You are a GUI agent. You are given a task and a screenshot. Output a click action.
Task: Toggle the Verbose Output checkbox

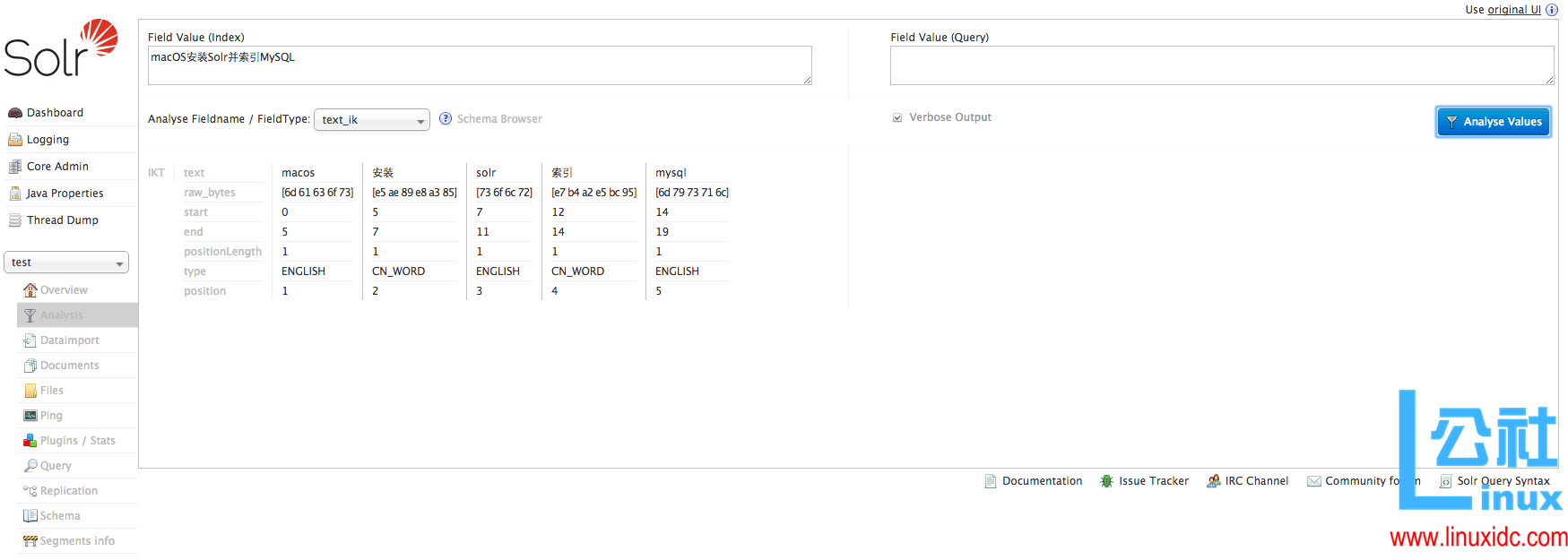coord(897,117)
